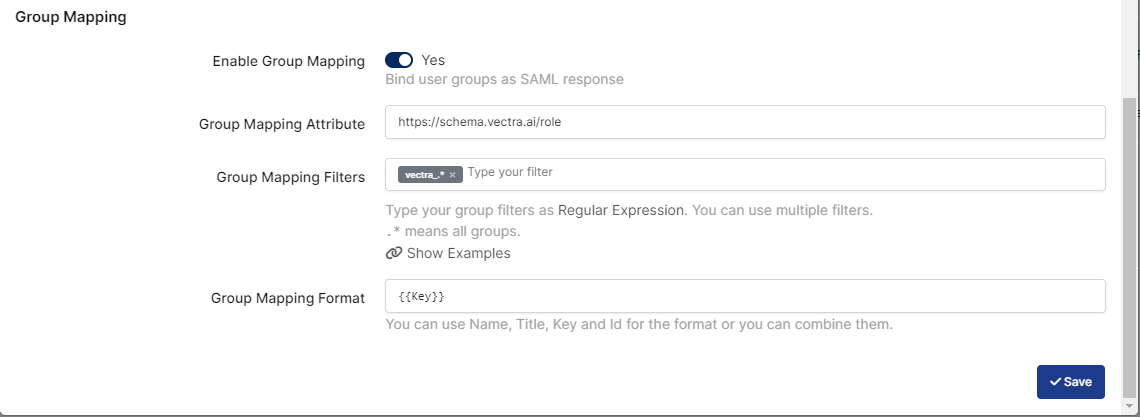The image size is (1140, 417).
Task: Click the 'Regular Expression' text in hint
Action: point(621,211)
